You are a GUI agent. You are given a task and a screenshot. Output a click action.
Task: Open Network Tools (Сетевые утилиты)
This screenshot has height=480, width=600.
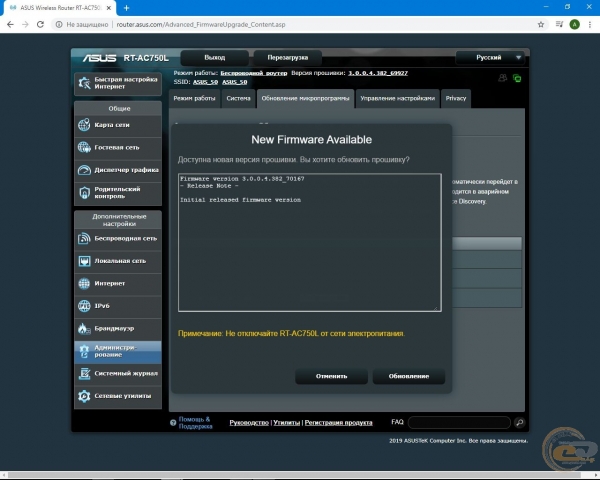[x=118, y=396]
